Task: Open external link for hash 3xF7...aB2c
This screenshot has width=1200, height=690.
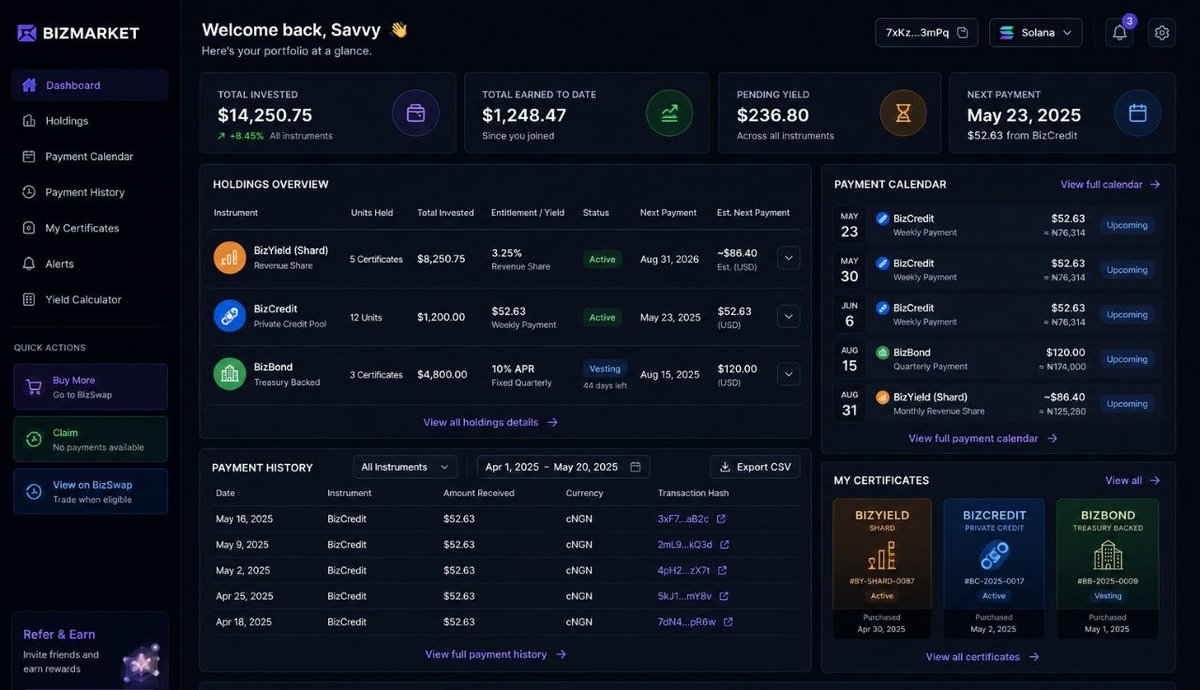Action: point(721,519)
